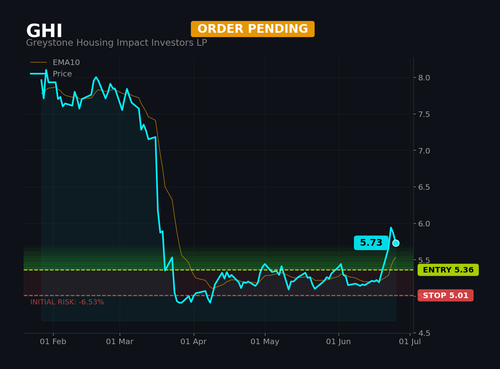Click the GHI ticker symbol title
Screen dimensions: 500x369
tap(44, 31)
